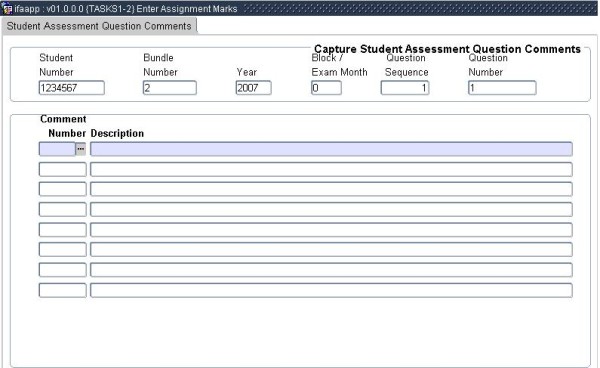Click the 'Enter Assignment Marks' window title

coord(187,8)
